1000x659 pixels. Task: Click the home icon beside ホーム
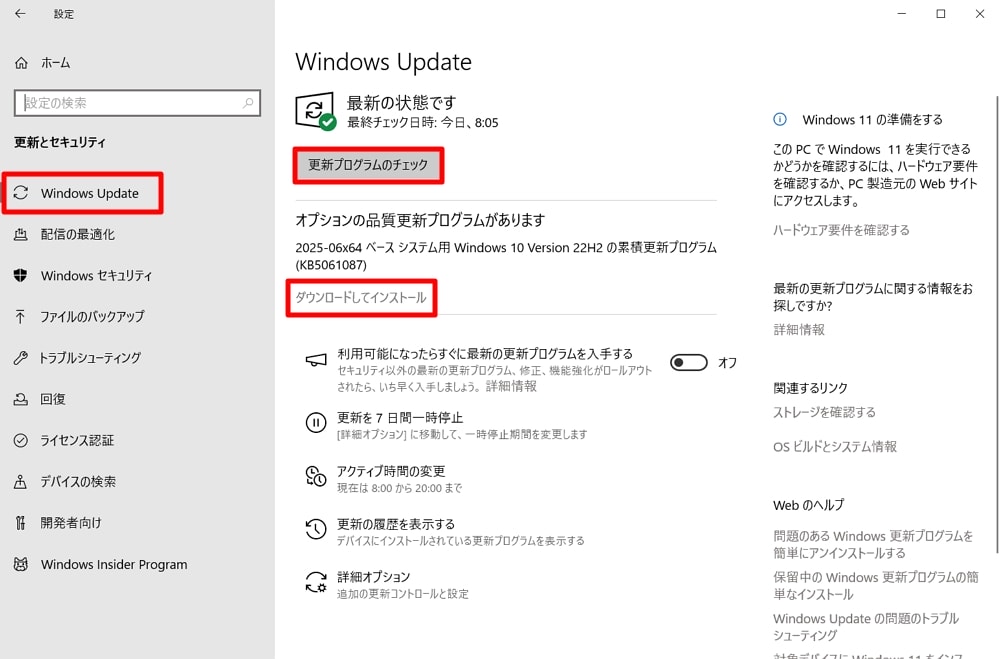[x=21, y=63]
